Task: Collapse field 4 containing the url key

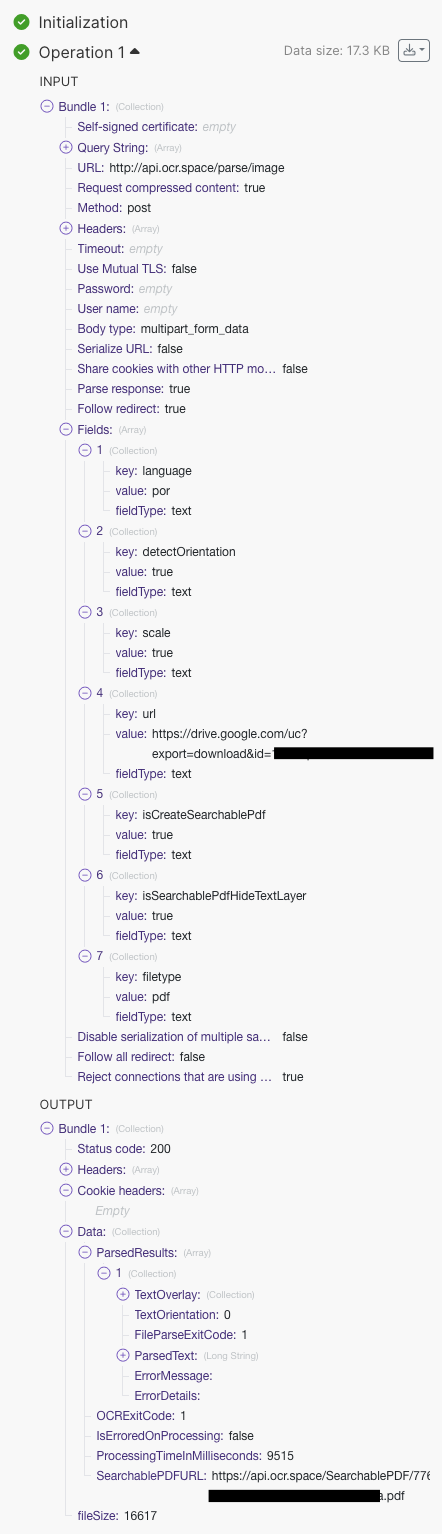Action: (x=85, y=693)
